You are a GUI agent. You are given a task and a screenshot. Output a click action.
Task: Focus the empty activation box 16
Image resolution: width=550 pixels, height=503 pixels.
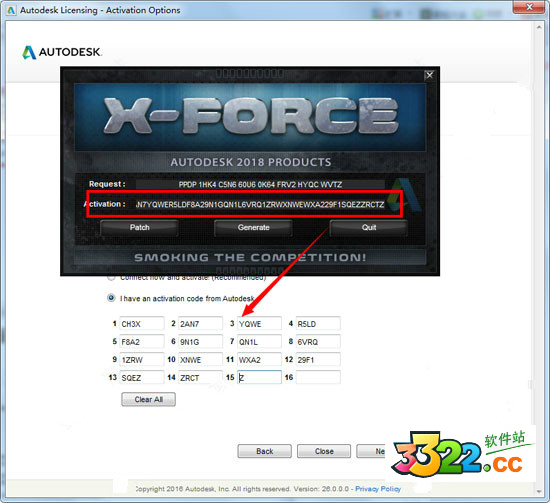[x=318, y=377]
